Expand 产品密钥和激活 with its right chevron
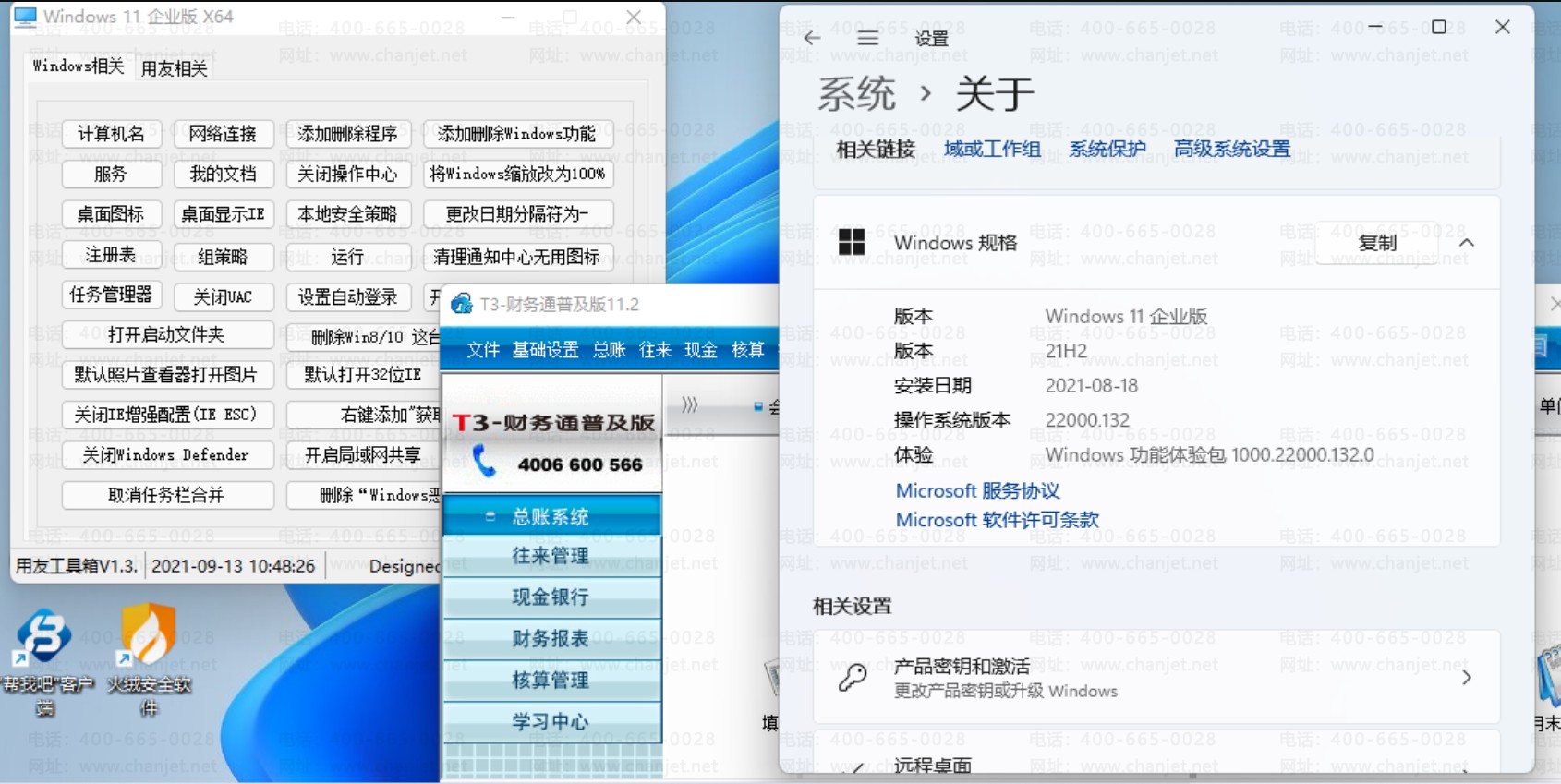This screenshot has width=1561, height=784. coord(1467,678)
